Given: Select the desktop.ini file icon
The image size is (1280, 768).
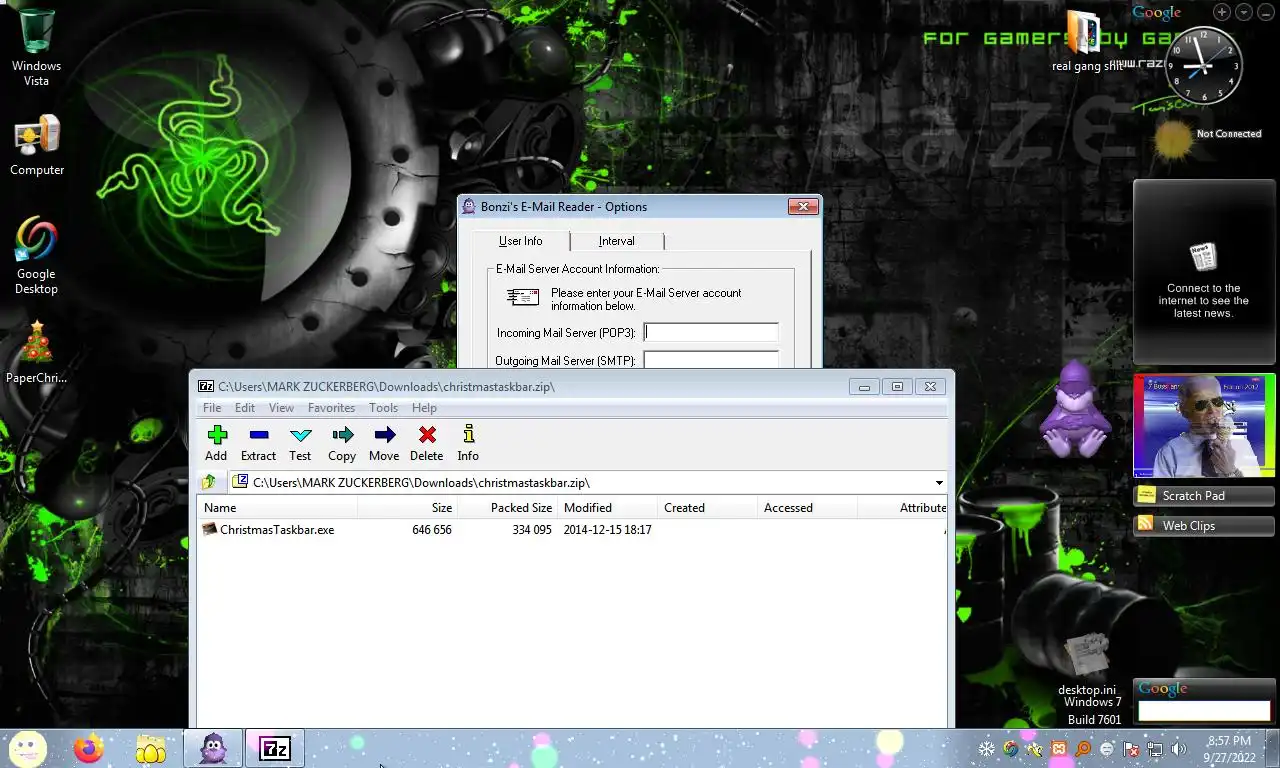Looking at the screenshot, I should click(x=1087, y=665).
